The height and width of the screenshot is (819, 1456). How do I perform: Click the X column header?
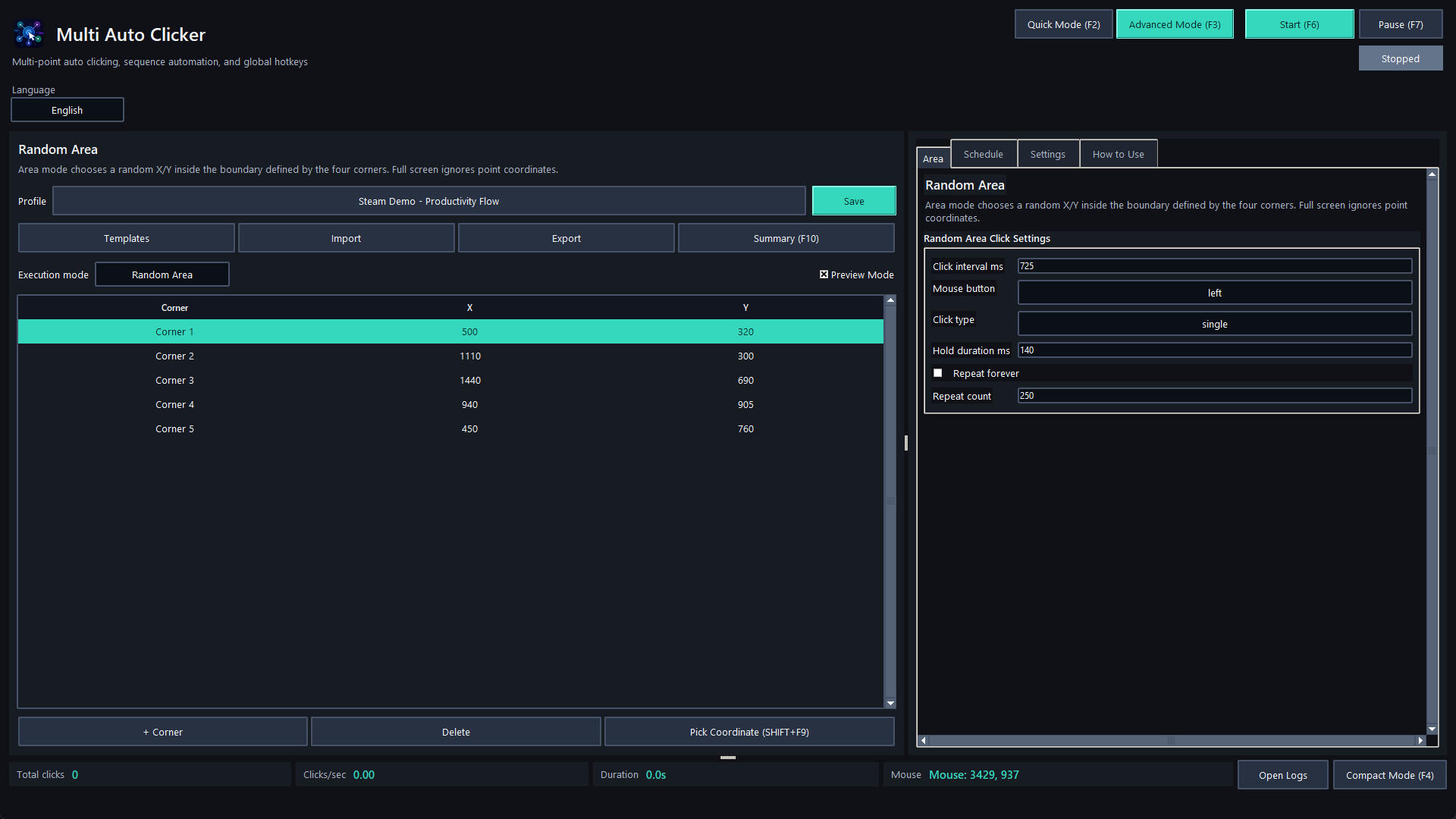(469, 308)
